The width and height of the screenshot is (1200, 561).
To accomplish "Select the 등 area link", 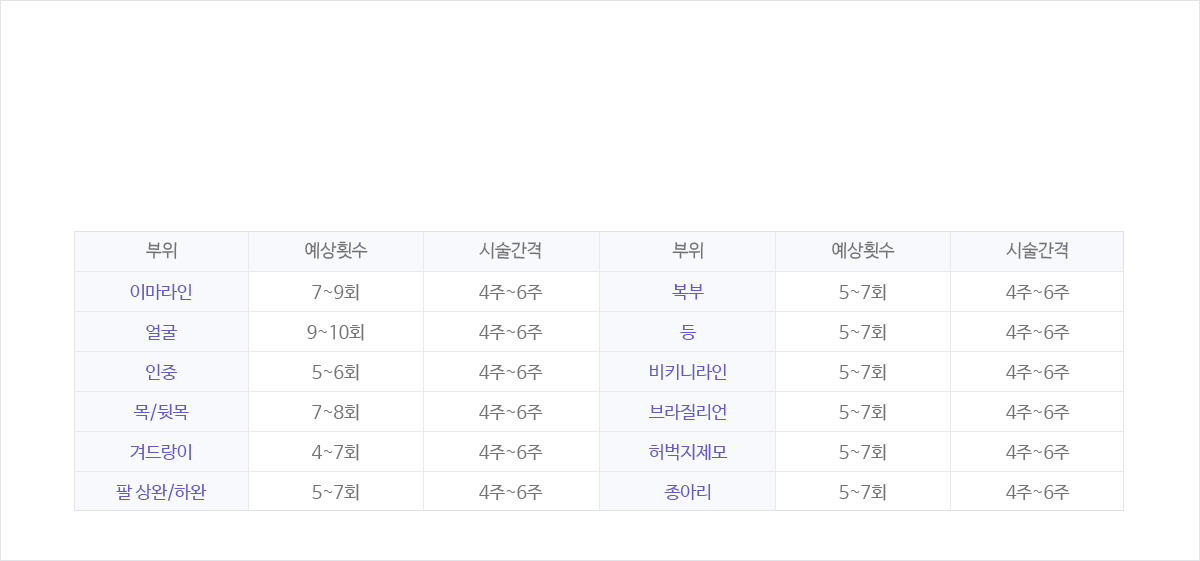I will 688,332.
